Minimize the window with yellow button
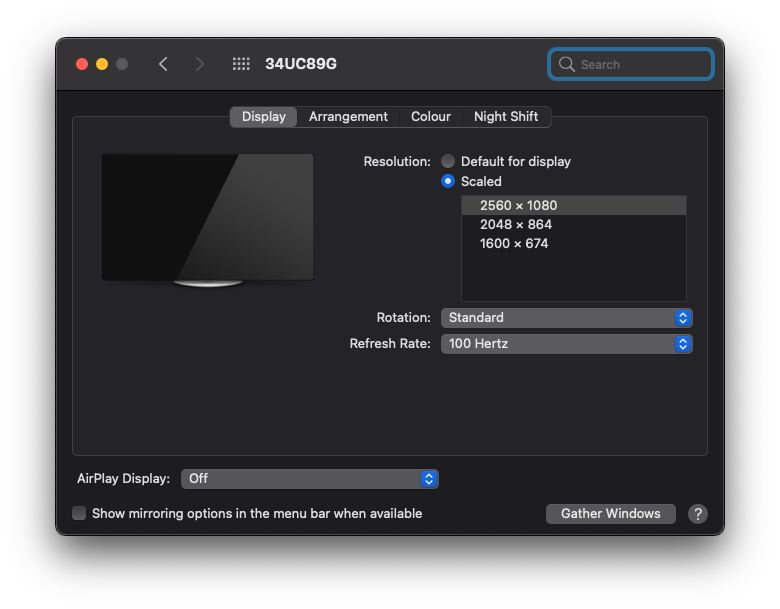This screenshot has width=780, height=609. click(102, 64)
